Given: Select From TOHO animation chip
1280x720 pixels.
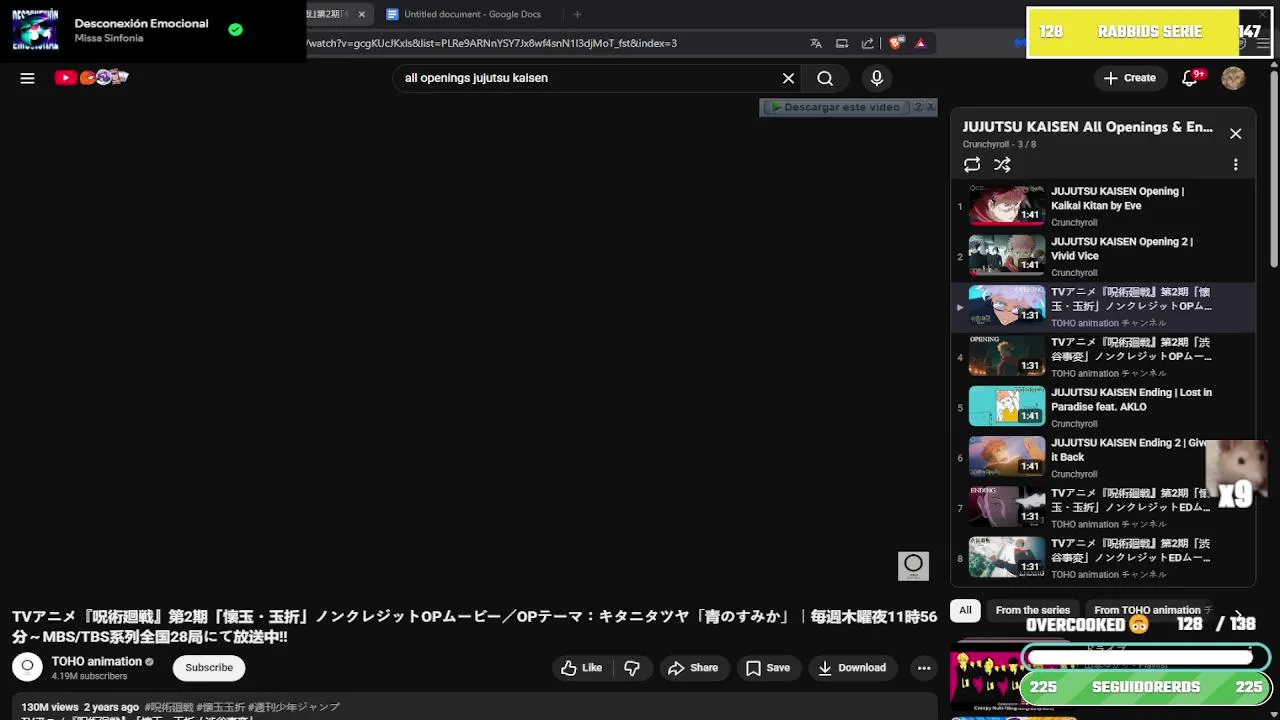Looking at the screenshot, I should (1150, 610).
